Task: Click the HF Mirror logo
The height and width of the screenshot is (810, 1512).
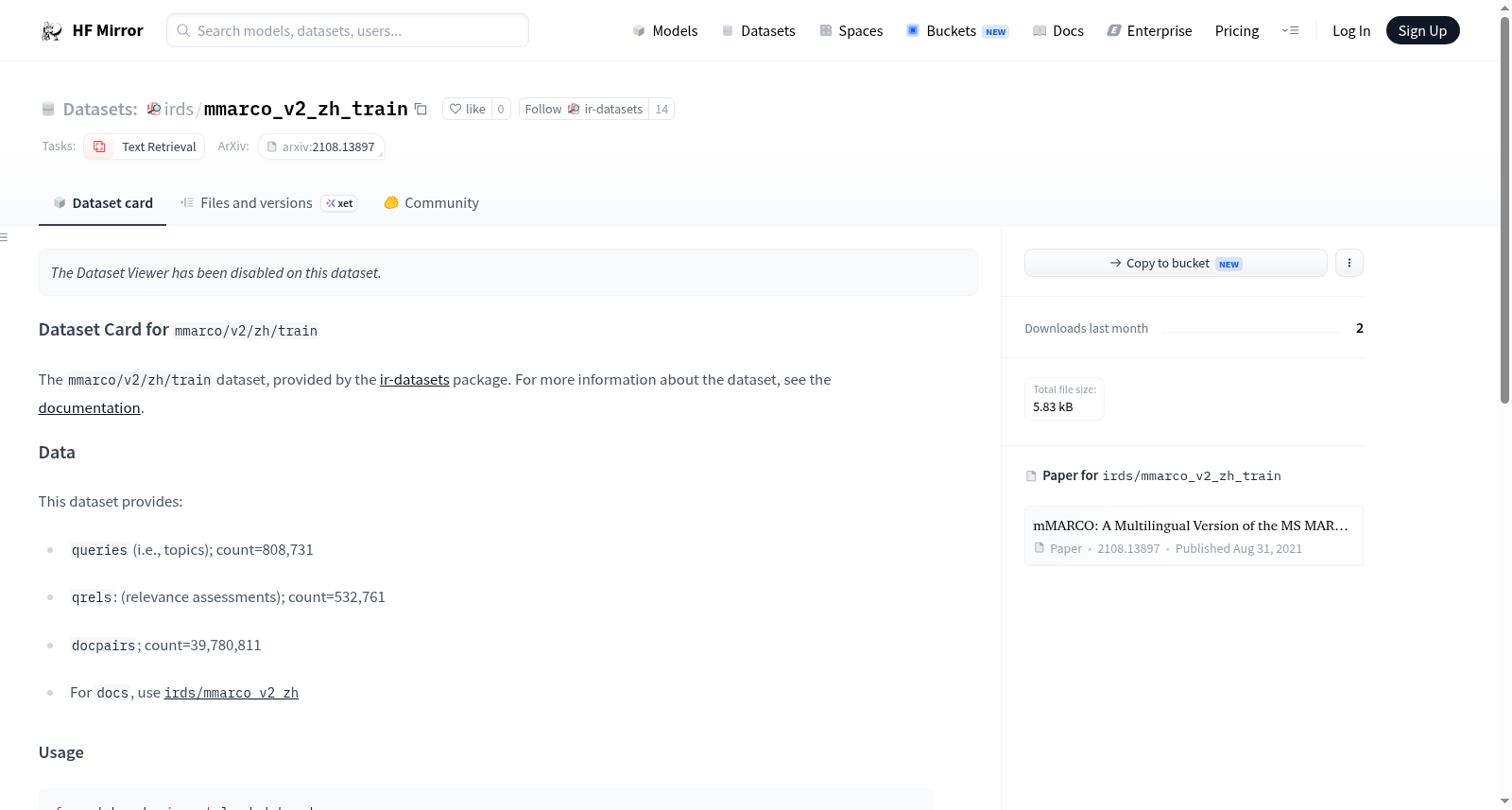Action: coord(93,30)
